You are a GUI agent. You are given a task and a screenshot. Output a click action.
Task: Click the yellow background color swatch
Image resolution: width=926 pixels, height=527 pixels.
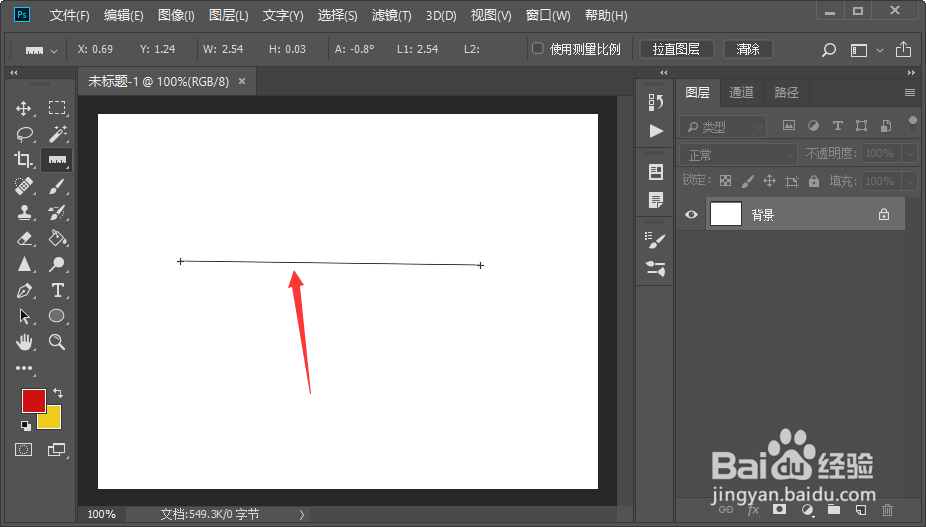coord(51,419)
